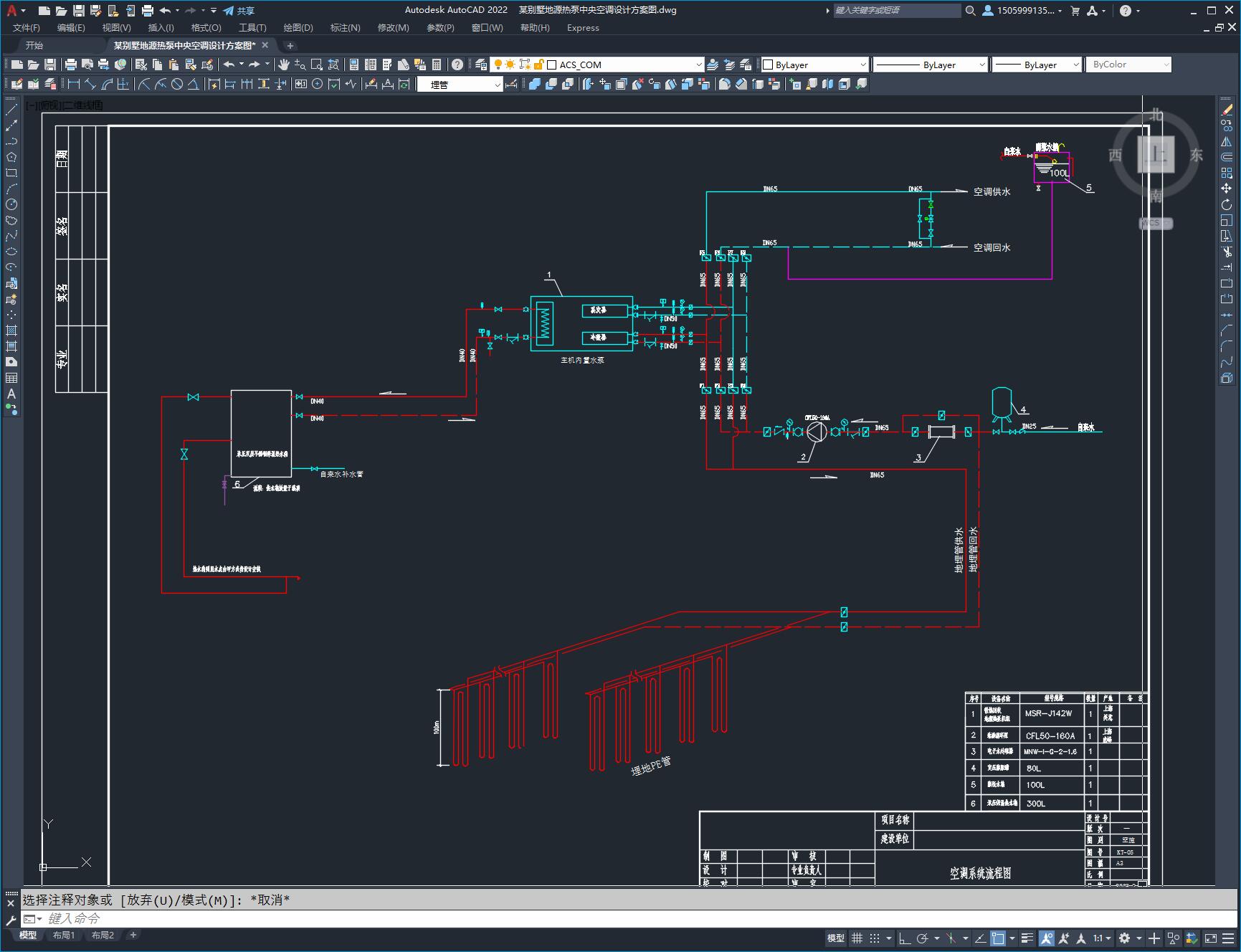Viewport: 1241px width, 952px height.
Task: Open the Express menu
Action: point(583,27)
